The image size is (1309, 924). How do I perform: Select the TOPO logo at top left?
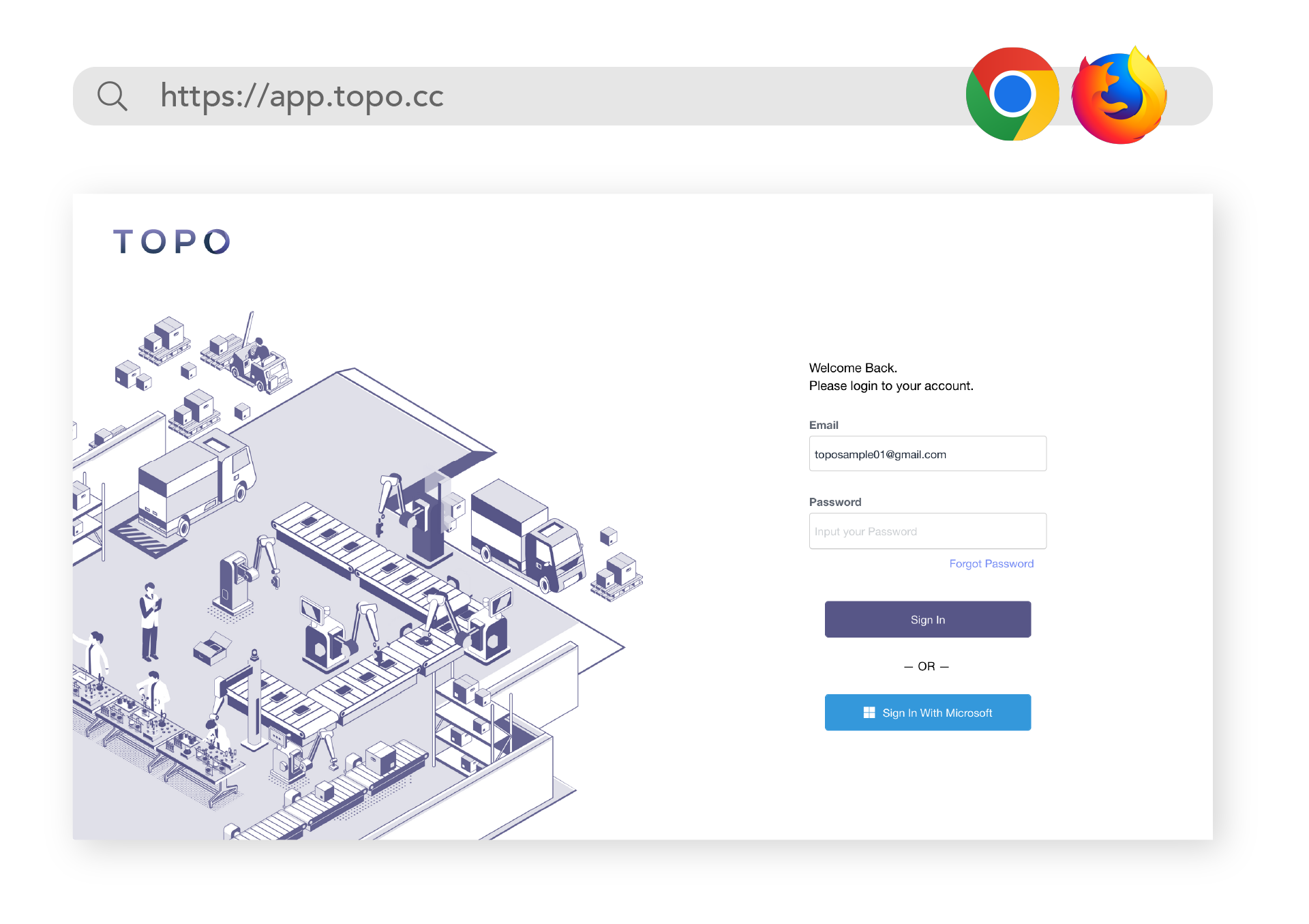point(170,240)
